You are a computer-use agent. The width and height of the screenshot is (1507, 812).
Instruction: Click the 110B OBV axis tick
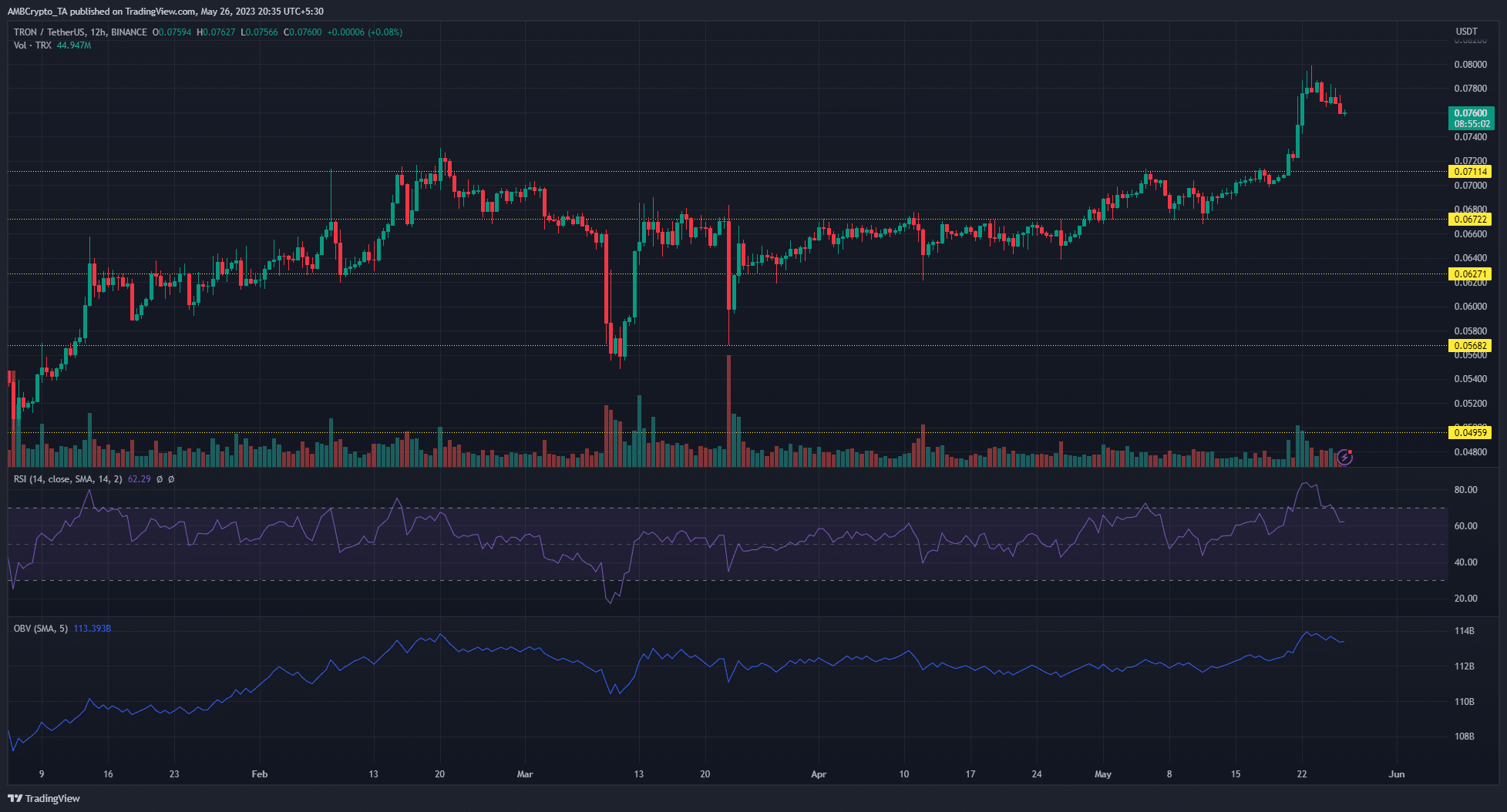tap(1464, 702)
